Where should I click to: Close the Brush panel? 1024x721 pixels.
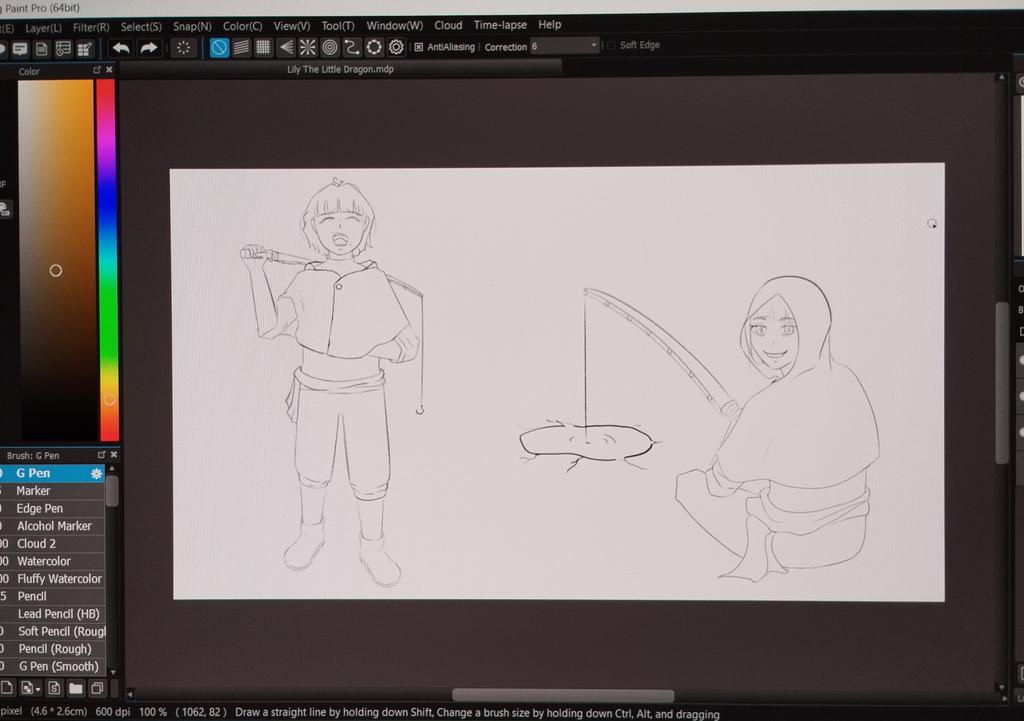tap(114, 455)
